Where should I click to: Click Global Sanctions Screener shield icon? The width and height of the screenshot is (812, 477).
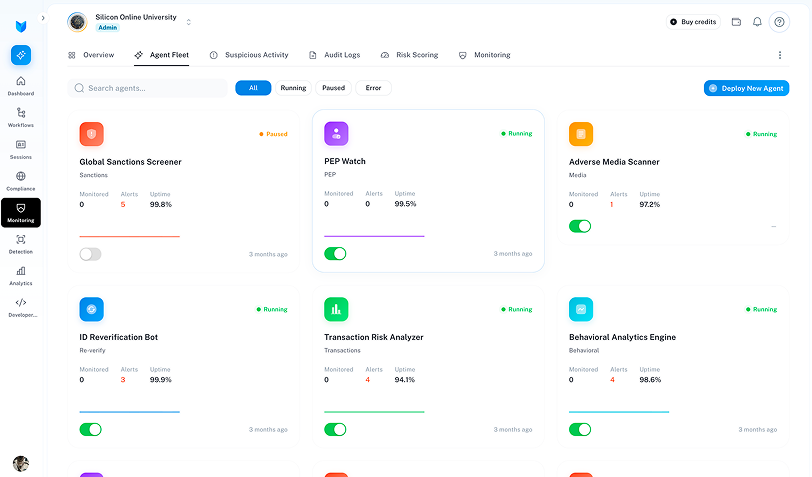[92, 134]
